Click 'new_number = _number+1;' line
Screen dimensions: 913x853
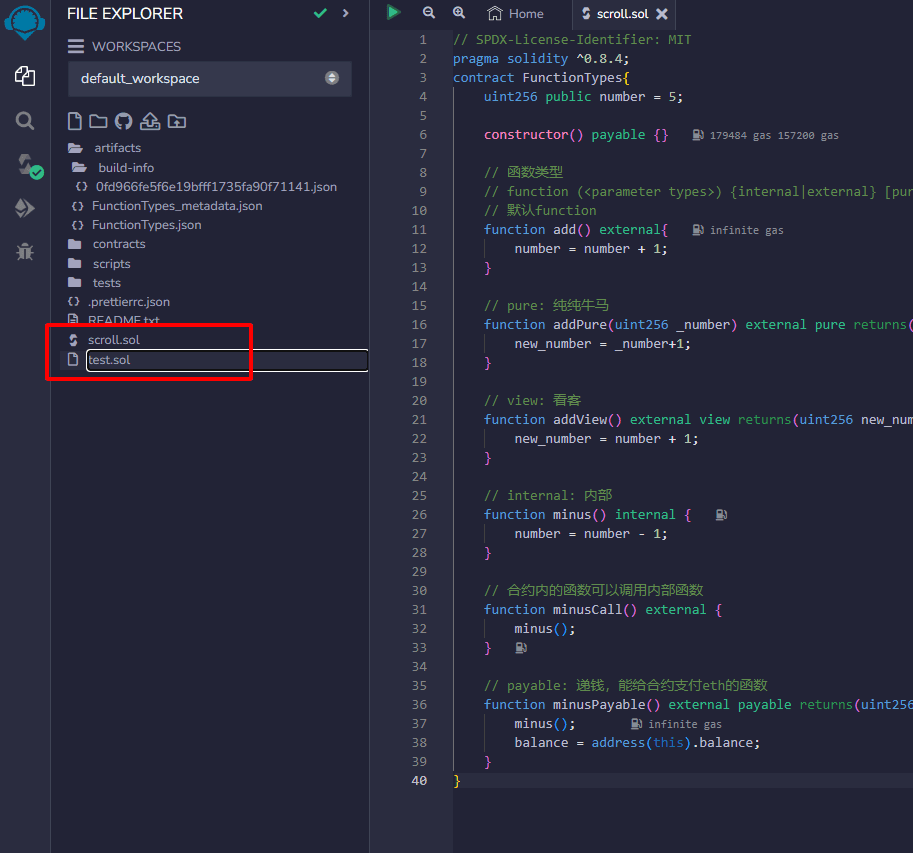tap(602, 344)
